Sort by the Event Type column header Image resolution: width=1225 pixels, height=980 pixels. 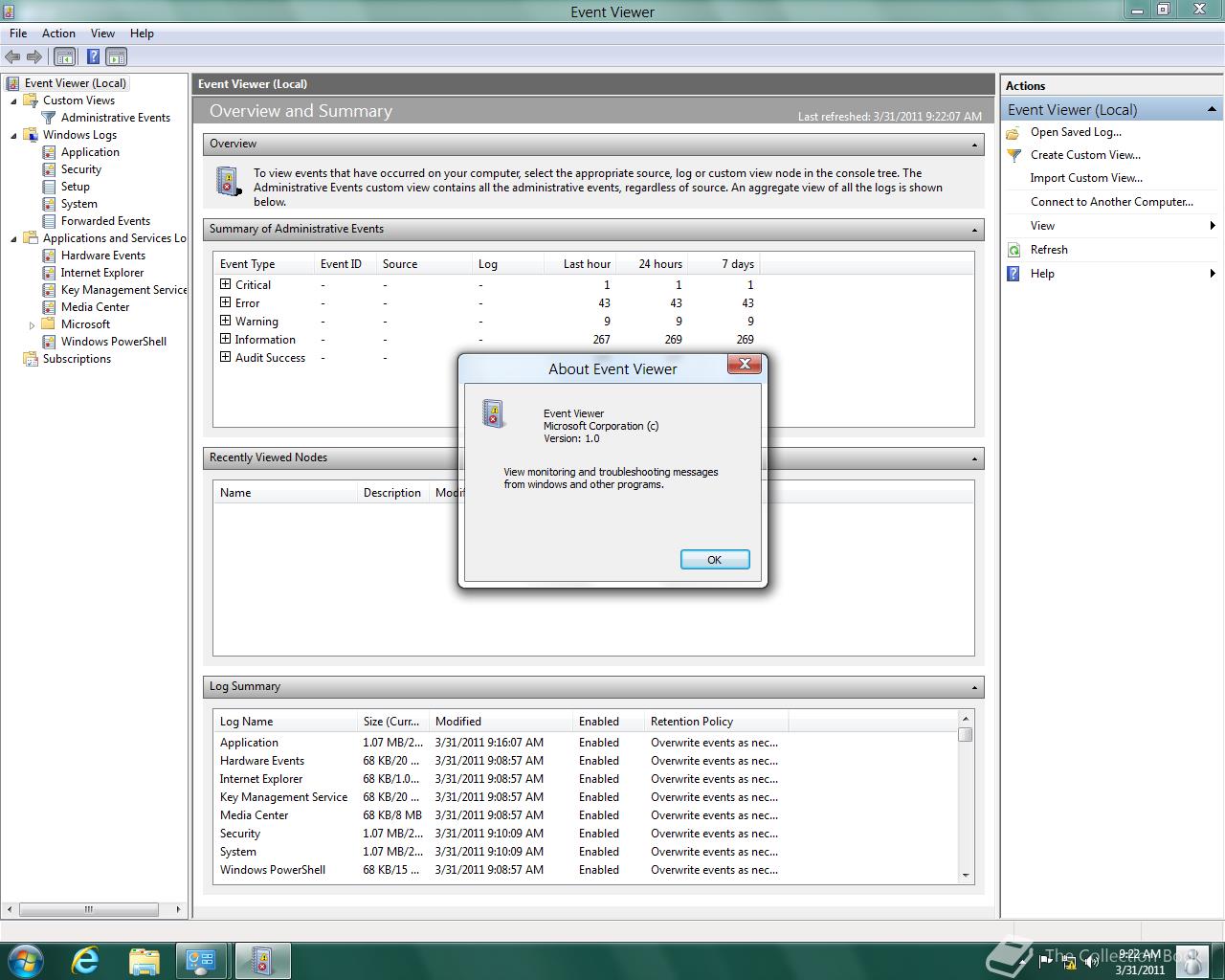pyautogui.click(x=264, y=264)
